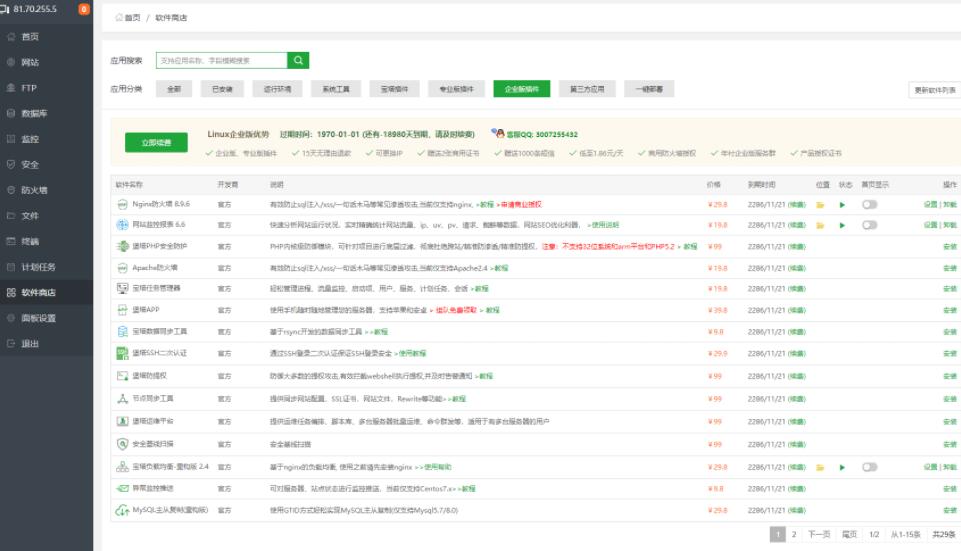Click the 安全基线扫描 plugin name

[x=153, y=444]
